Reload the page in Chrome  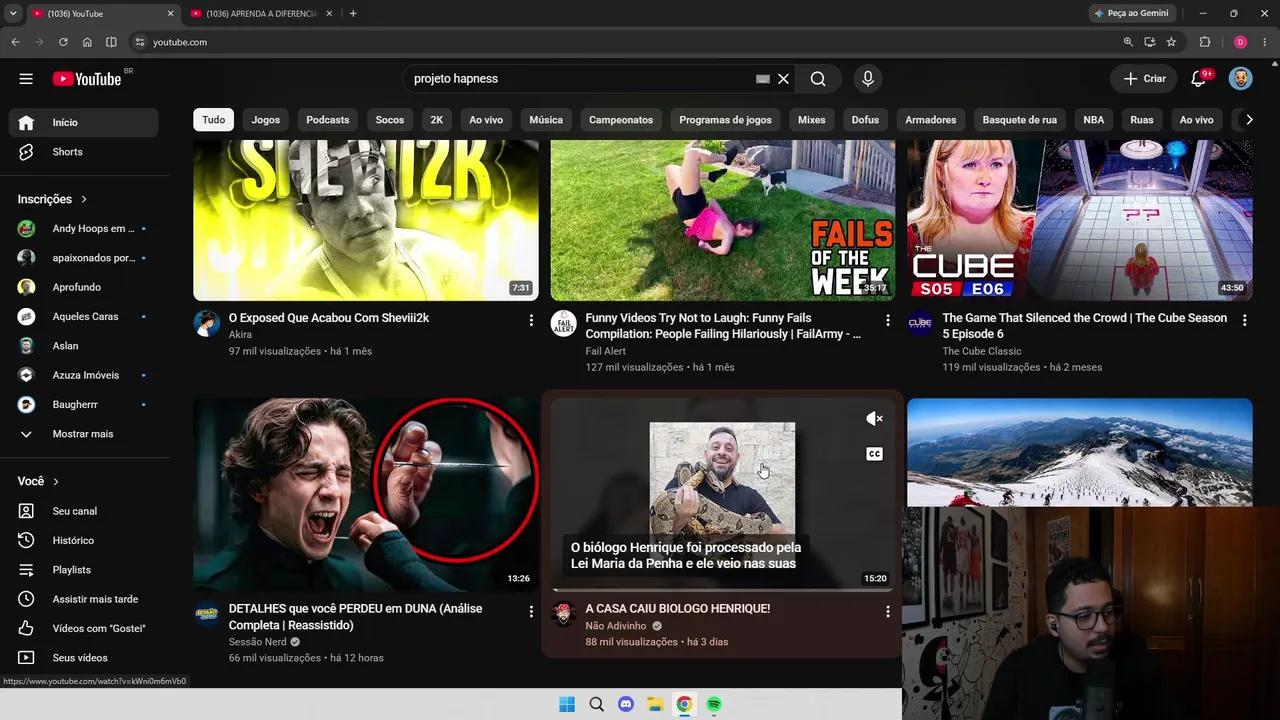pyautogui.click(x=63, y=42)
